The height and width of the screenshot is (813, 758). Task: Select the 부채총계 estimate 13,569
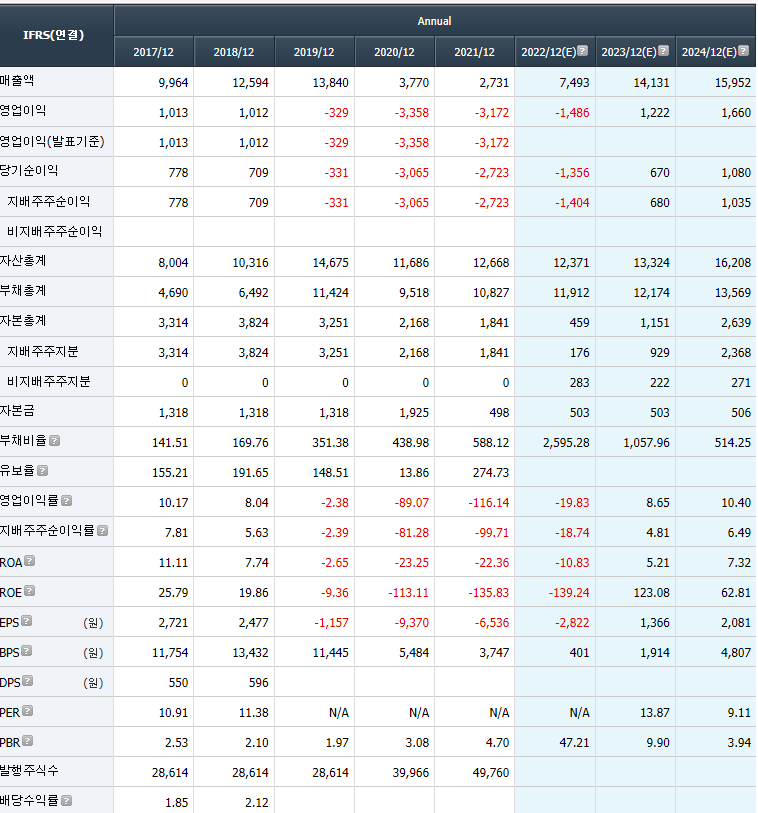click(x=733, y=293)
